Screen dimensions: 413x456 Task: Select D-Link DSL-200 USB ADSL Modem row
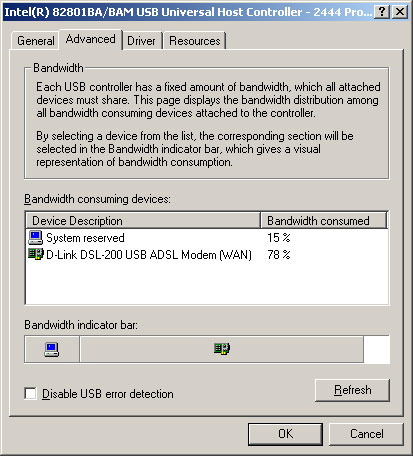click(x=207, y=255)
